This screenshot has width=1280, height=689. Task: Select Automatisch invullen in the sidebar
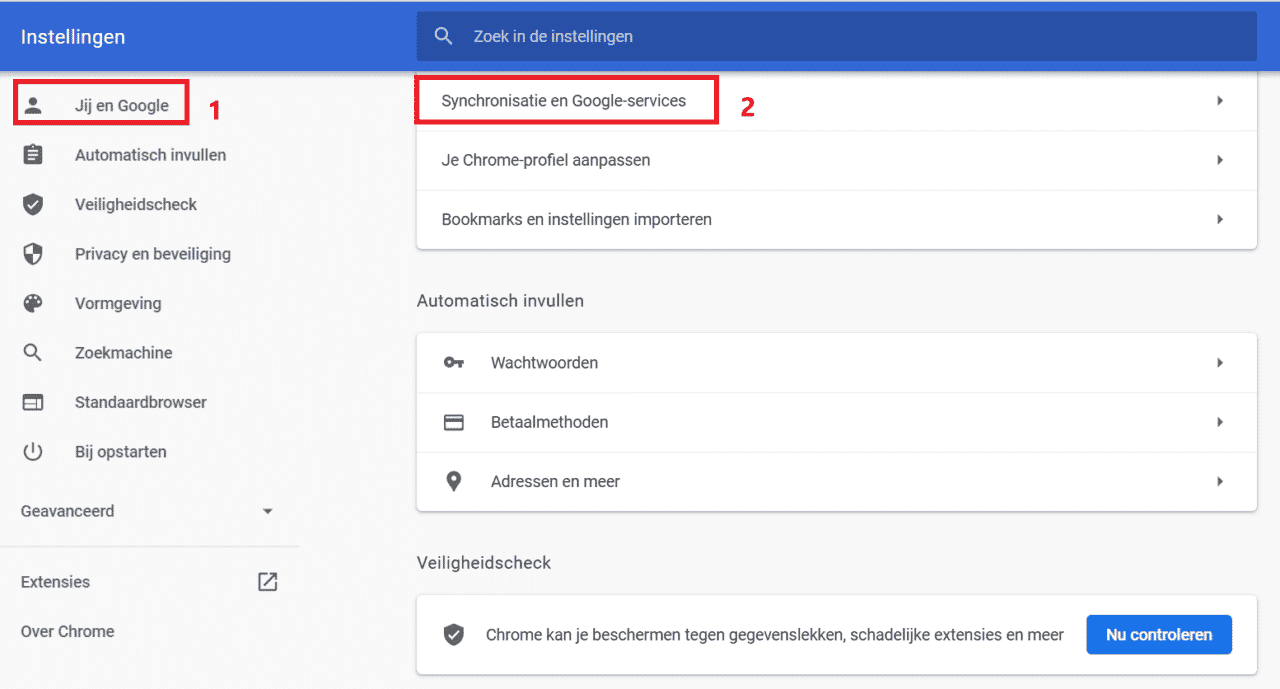point(150,155)
